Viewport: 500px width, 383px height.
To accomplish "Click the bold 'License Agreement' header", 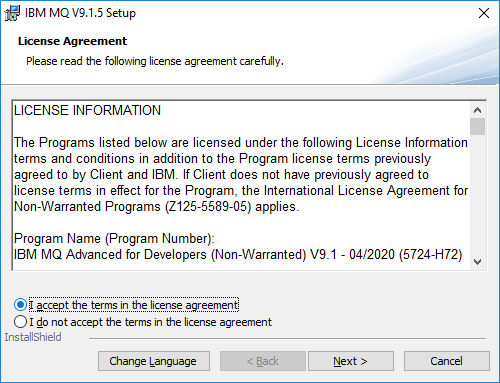I will click(x=72, y=41).
